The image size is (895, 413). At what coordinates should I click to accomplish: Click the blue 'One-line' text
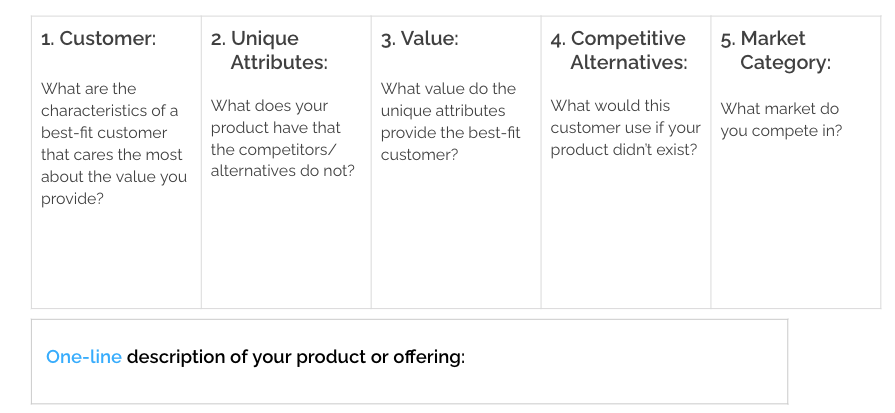pos(84,357)
